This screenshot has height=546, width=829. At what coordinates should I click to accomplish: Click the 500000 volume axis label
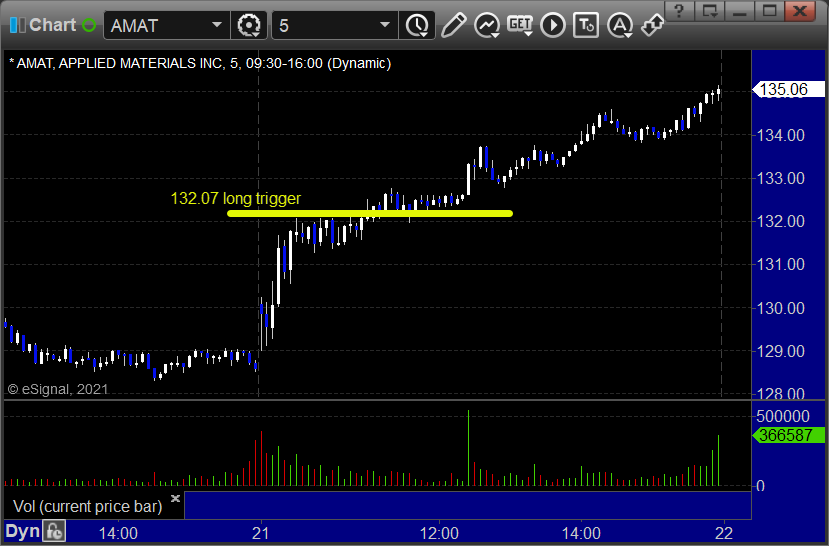[782, 416]
